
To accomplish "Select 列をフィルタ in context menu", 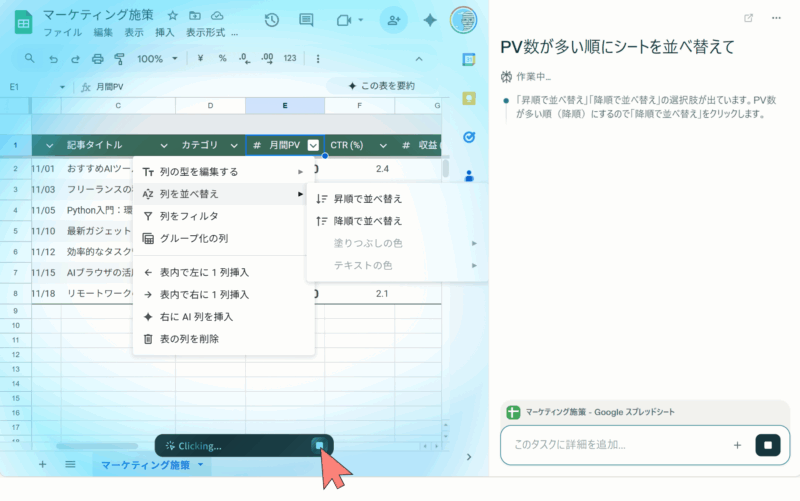I will click(x=188, y=216).
